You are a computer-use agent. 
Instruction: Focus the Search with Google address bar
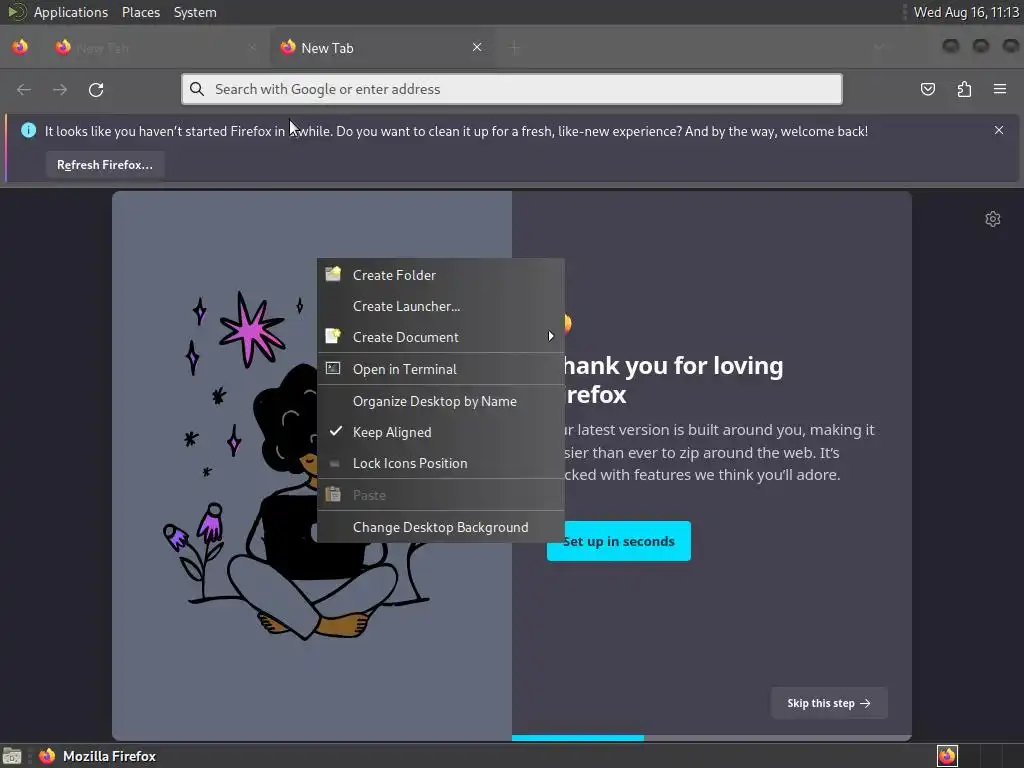pos(512,89)
